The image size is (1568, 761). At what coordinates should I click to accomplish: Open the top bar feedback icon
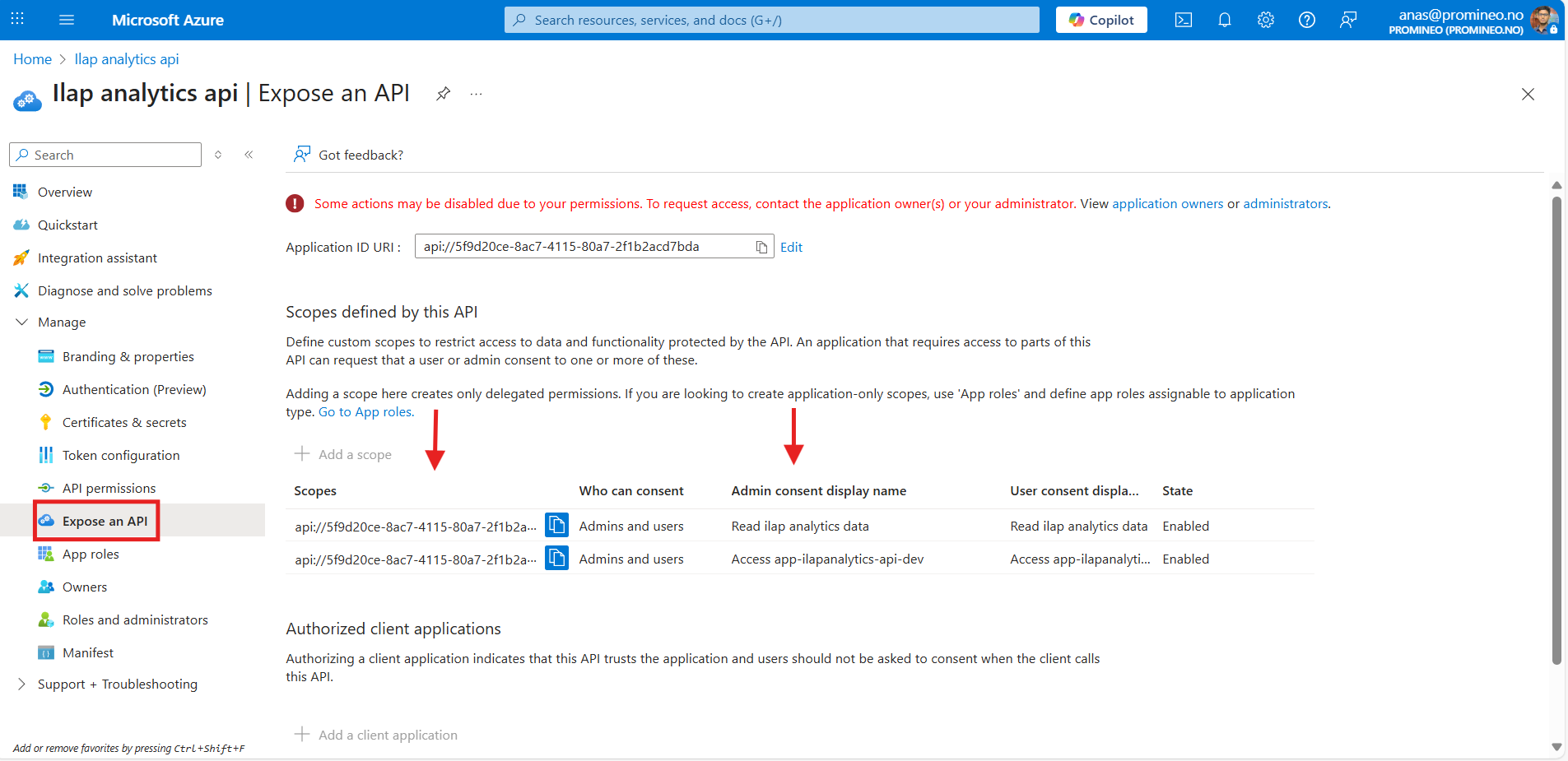[x=1347, y=20]
